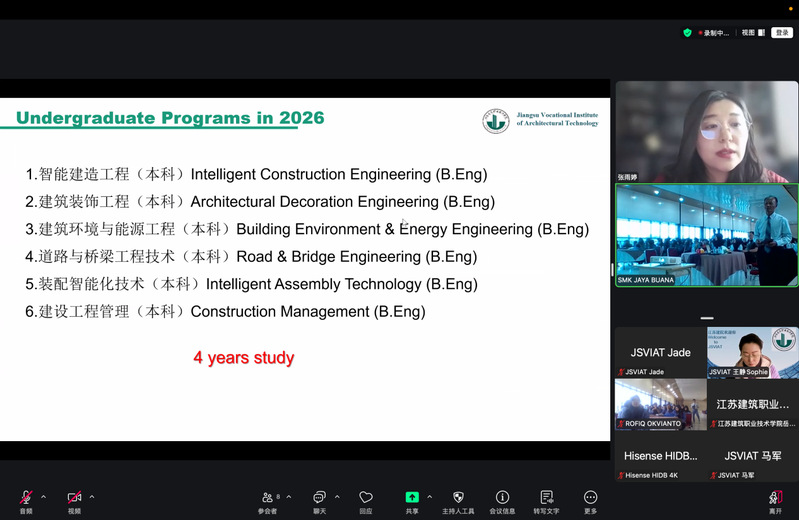
Task: Open transcription (转写文字) icon
Action: 546,498
